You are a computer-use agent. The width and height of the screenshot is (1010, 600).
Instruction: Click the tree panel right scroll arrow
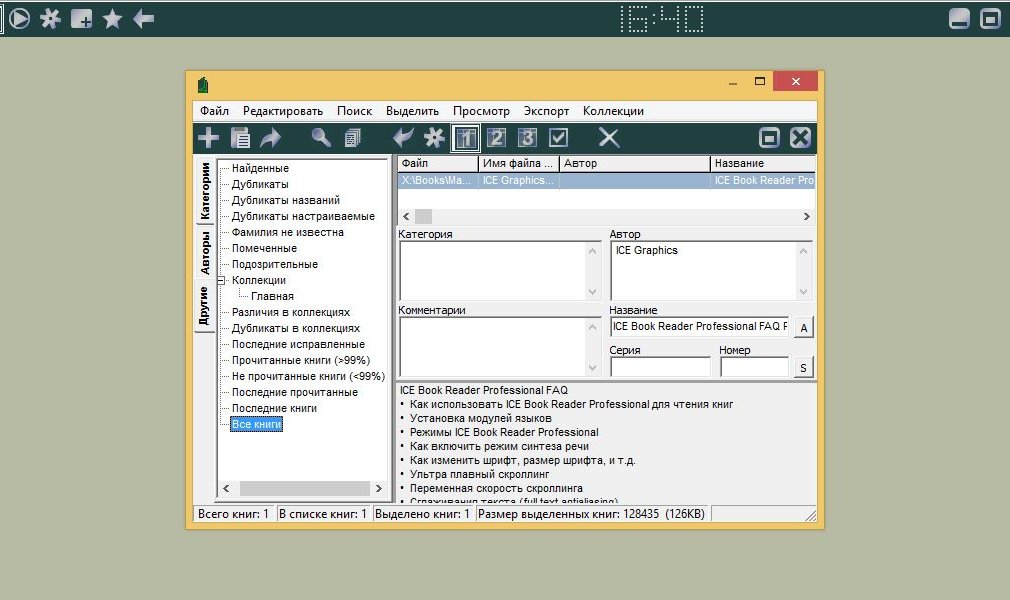coord(379,489)
